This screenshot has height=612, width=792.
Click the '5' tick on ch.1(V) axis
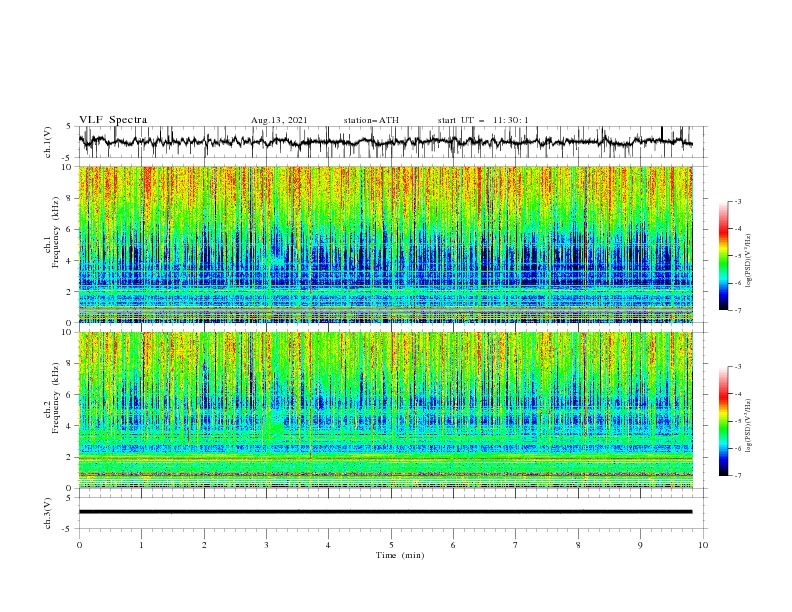70,127
